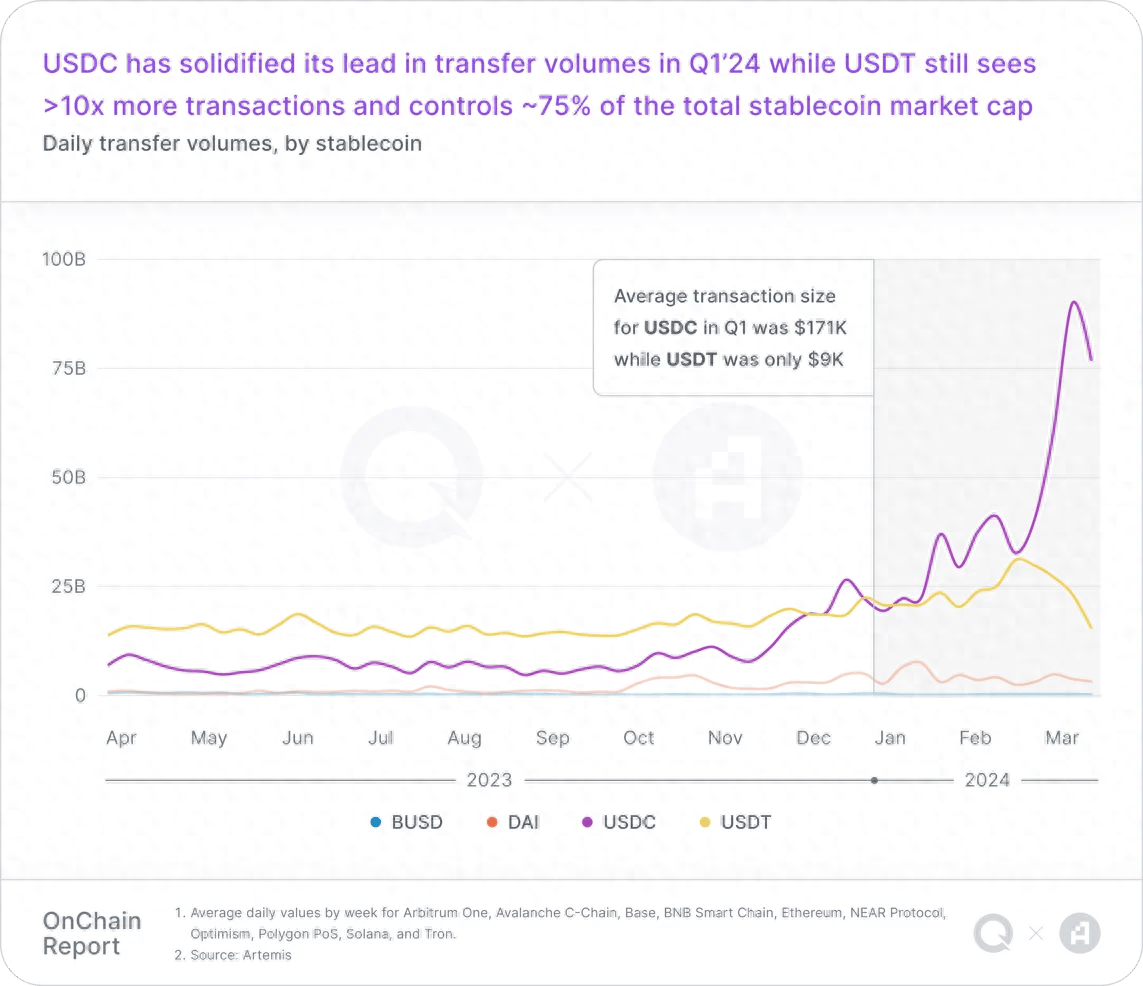Click the blue BUSD legend dot

[x=376, y=823]
